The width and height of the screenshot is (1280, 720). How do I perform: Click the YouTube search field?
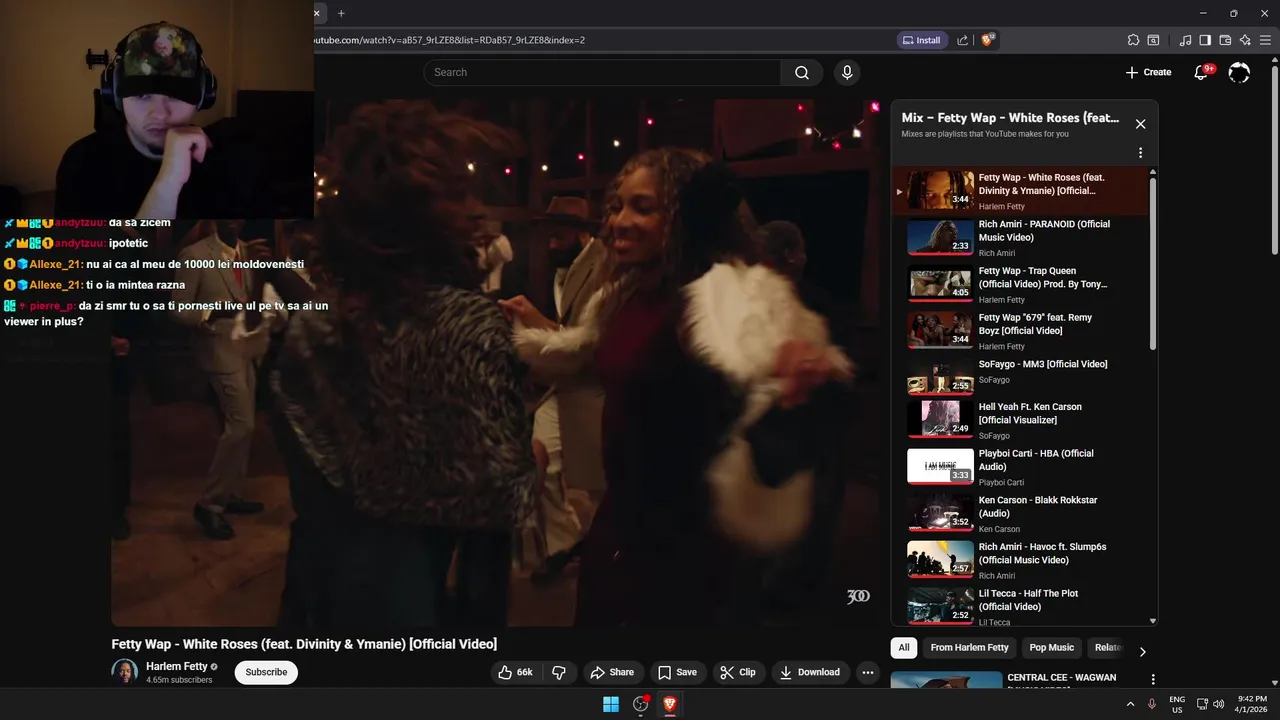pyautogui.click(x=602, y=72)
